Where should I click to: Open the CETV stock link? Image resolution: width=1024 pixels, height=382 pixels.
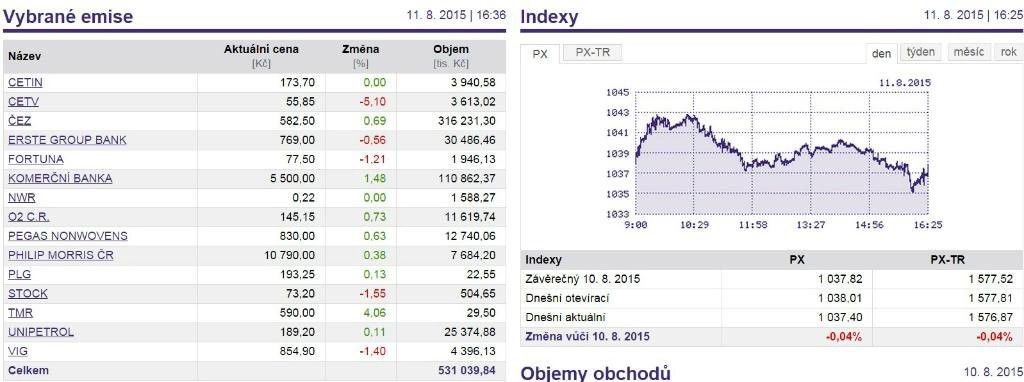tap(24, 102)
